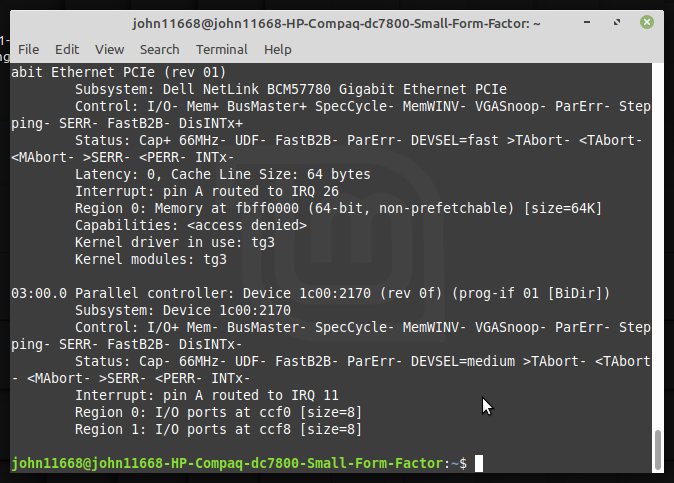The width and height of the screenshot is (674, 483).
Task: Open the View menu
Action: pyautogui.click(x=109, y=49)
